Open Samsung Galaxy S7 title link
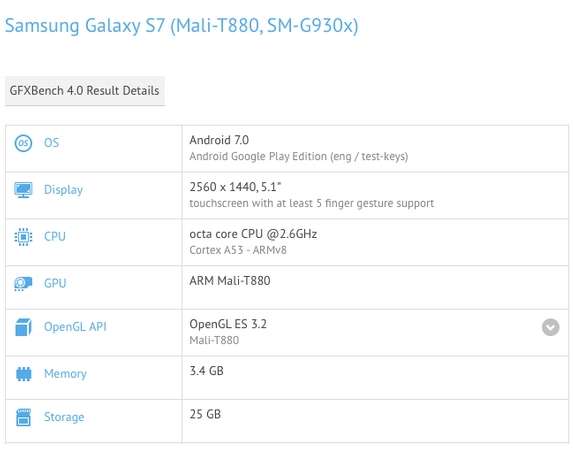This screenshot has height=466, width=573. 182,26
